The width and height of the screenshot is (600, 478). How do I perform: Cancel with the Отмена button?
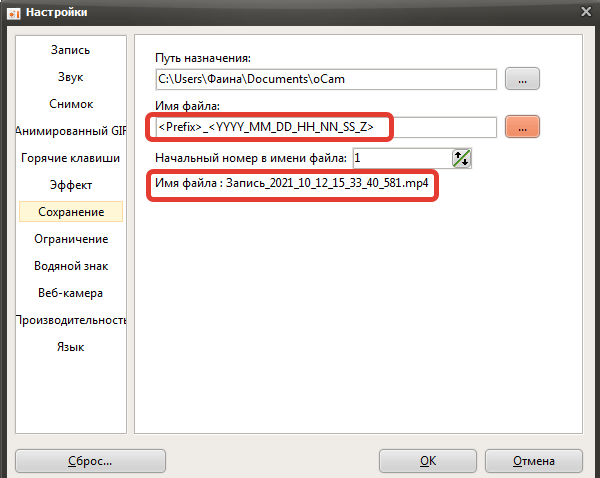click(534, 461)
